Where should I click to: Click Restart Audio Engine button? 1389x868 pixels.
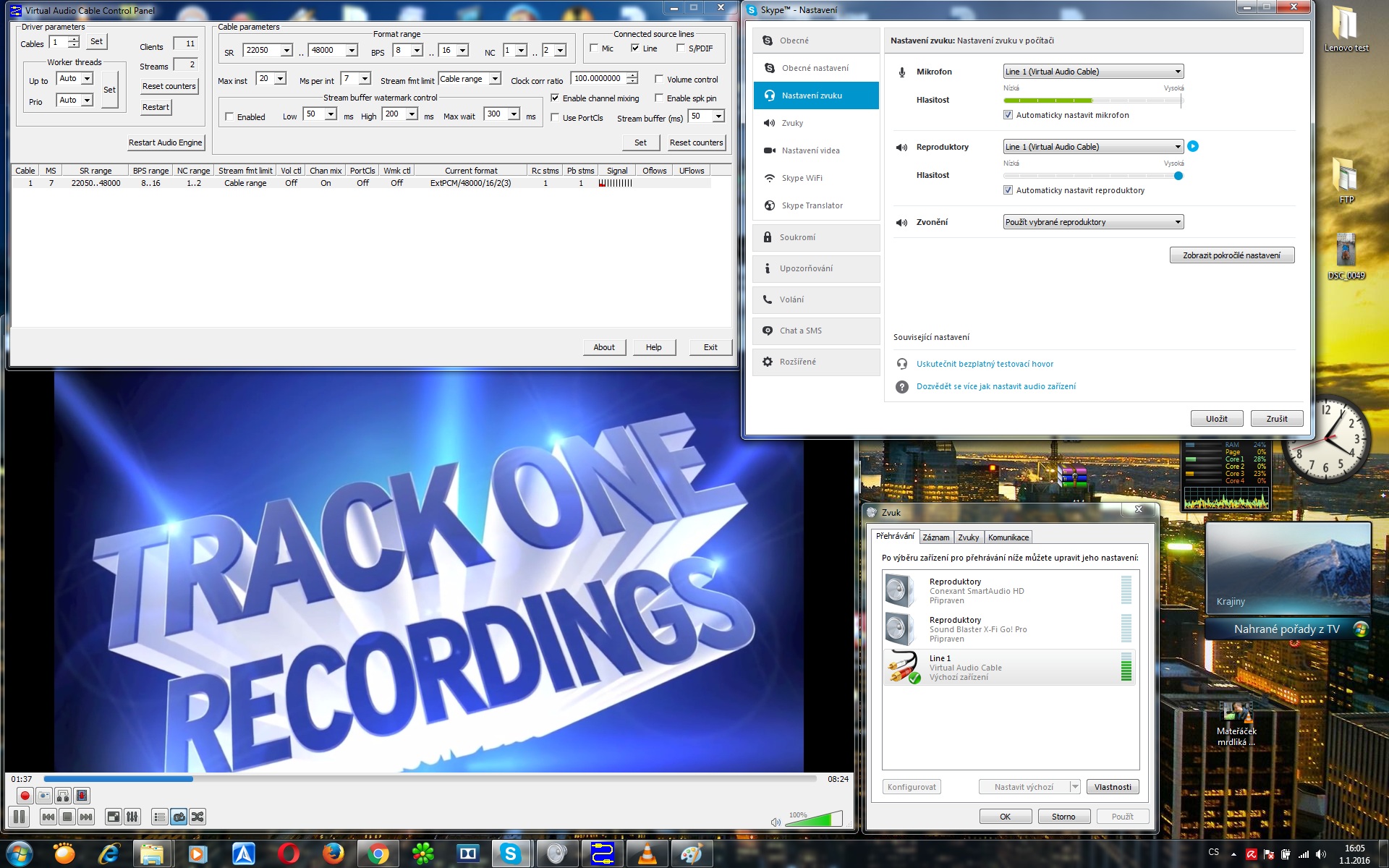(166, 142)
